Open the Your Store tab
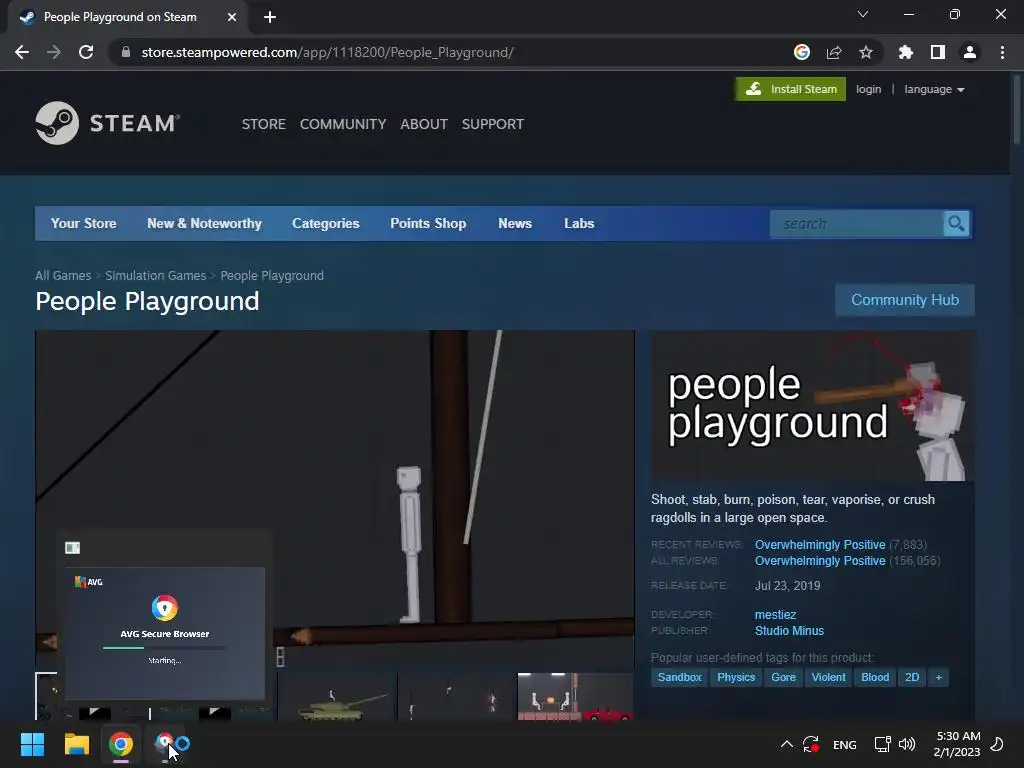The width and height of the screenshot is (1024, 768). coord(84,223)
